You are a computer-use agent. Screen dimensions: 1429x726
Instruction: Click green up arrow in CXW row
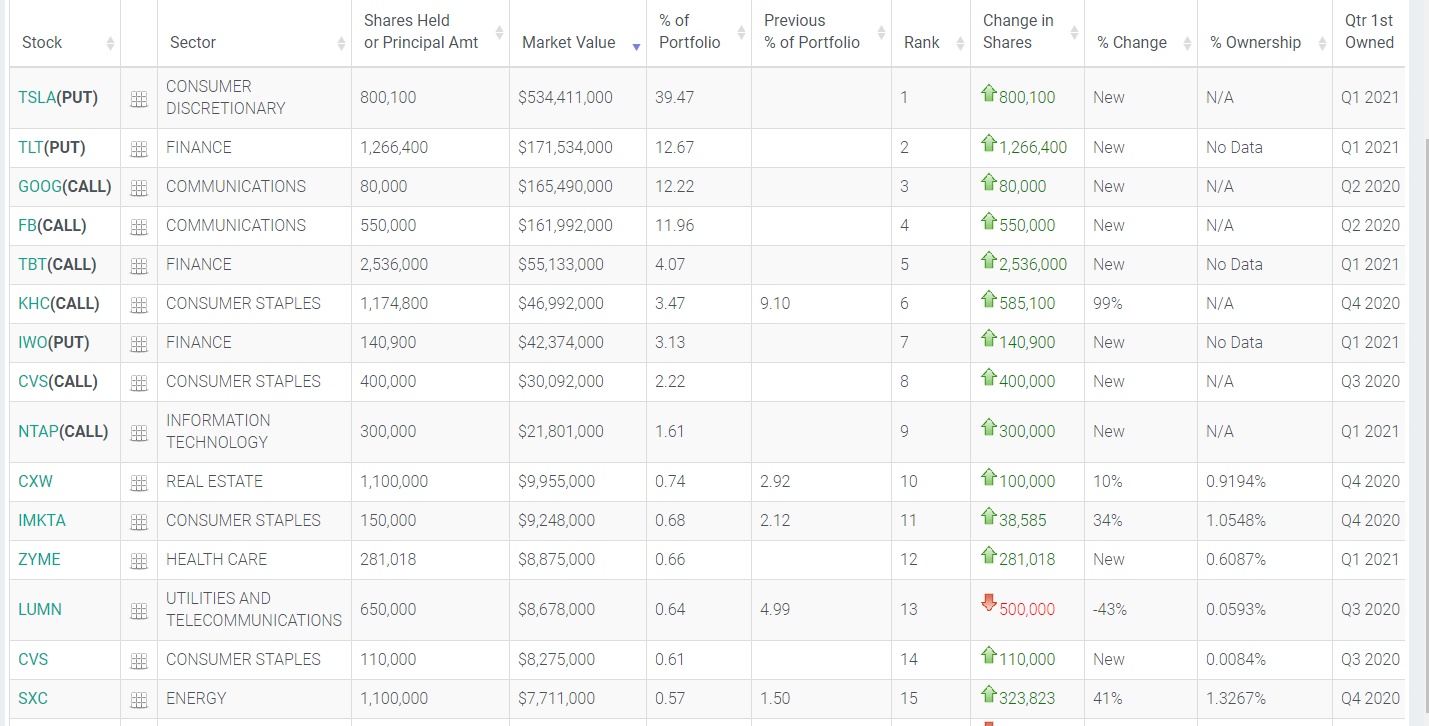pyautogui.click(x=989, y=477)
